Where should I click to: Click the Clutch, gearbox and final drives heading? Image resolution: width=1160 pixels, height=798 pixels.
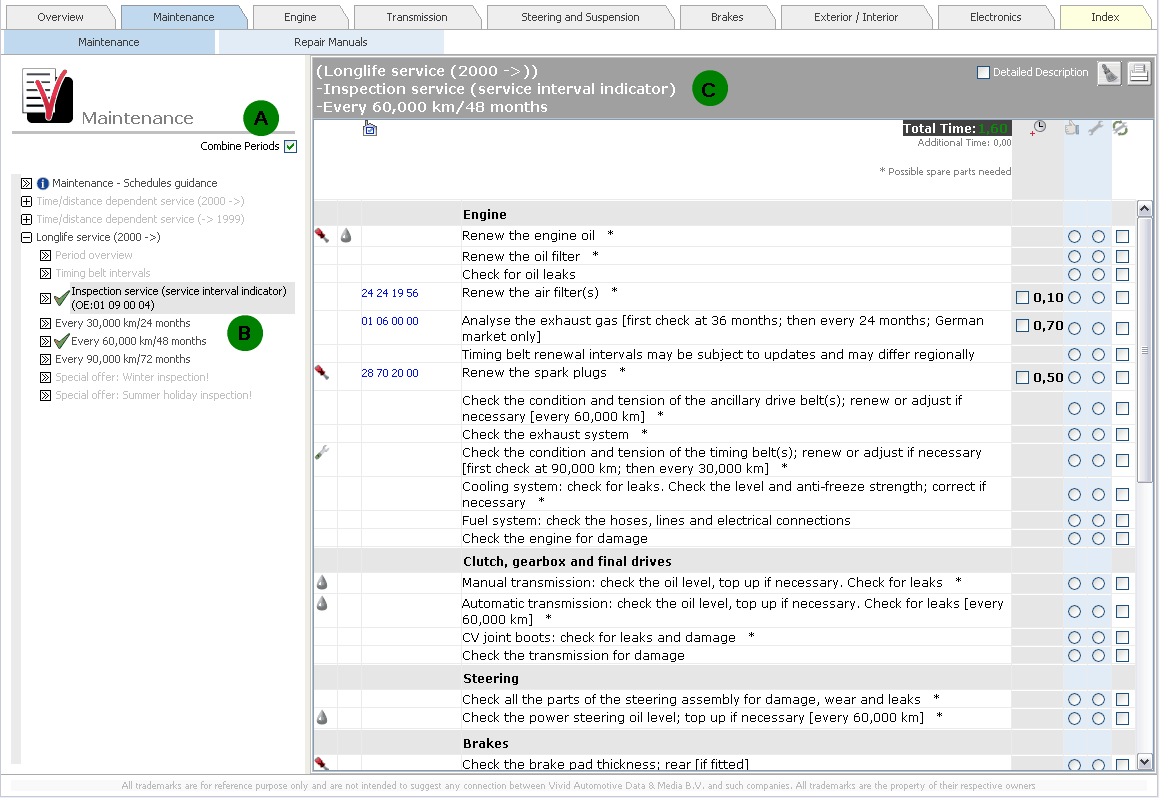(567, 561)
